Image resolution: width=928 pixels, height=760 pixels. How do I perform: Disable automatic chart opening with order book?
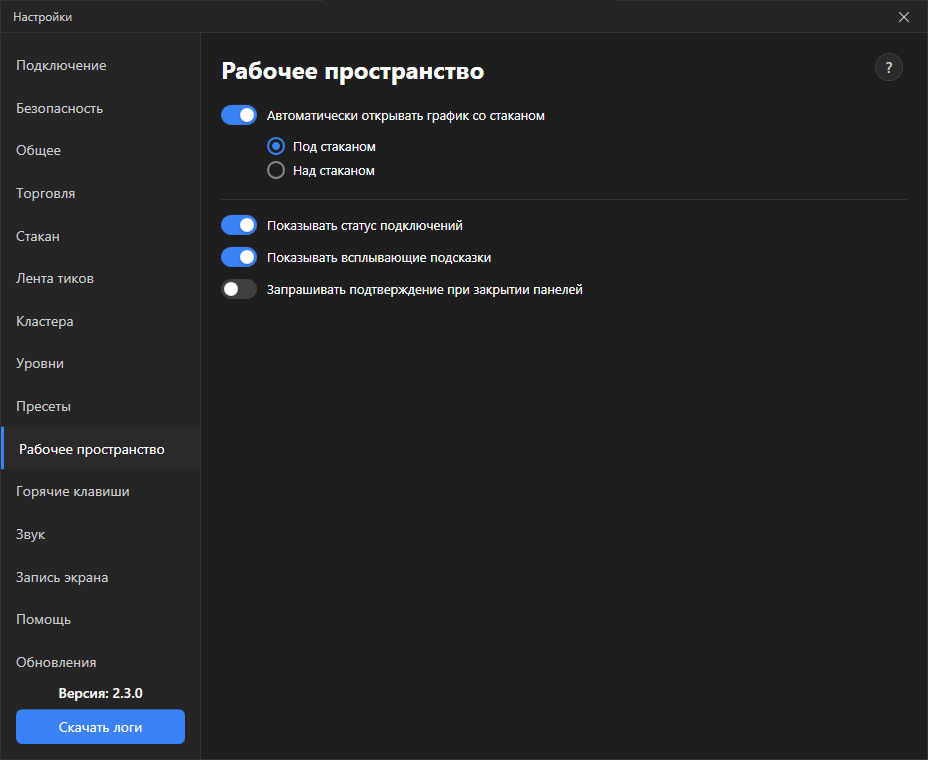pyautogui.click(x=239, y=115)
